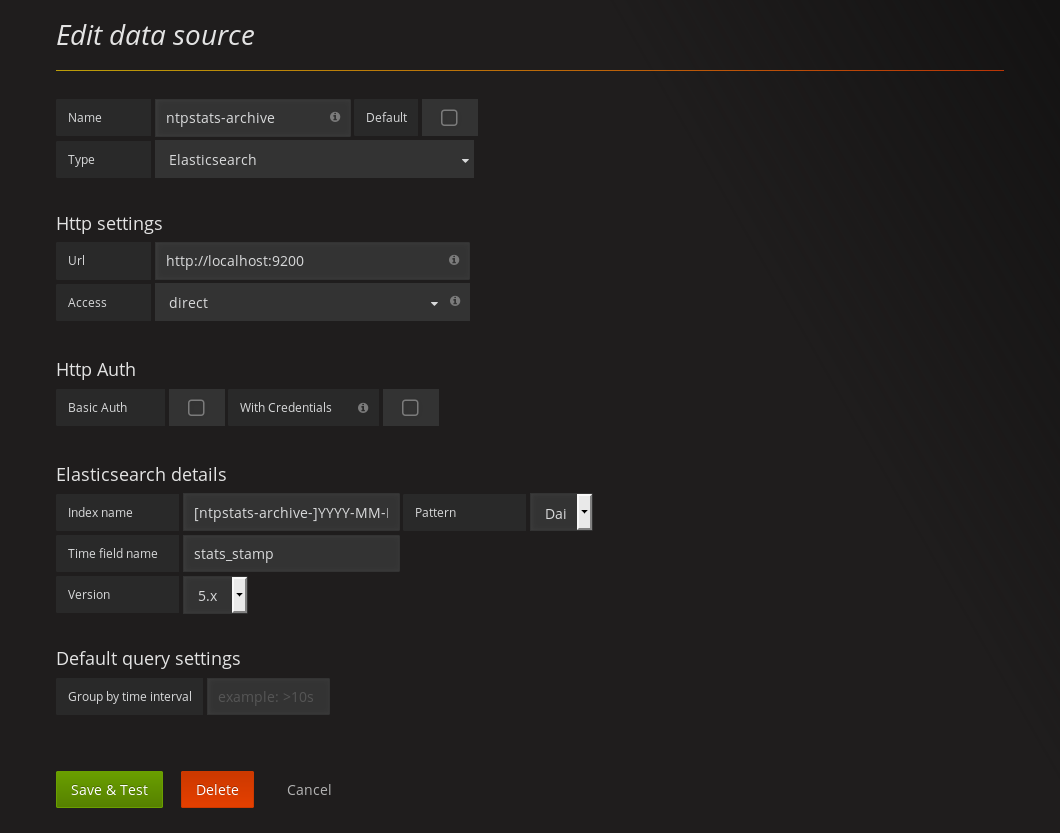Click the red Delete button

[x=217, y=790]
